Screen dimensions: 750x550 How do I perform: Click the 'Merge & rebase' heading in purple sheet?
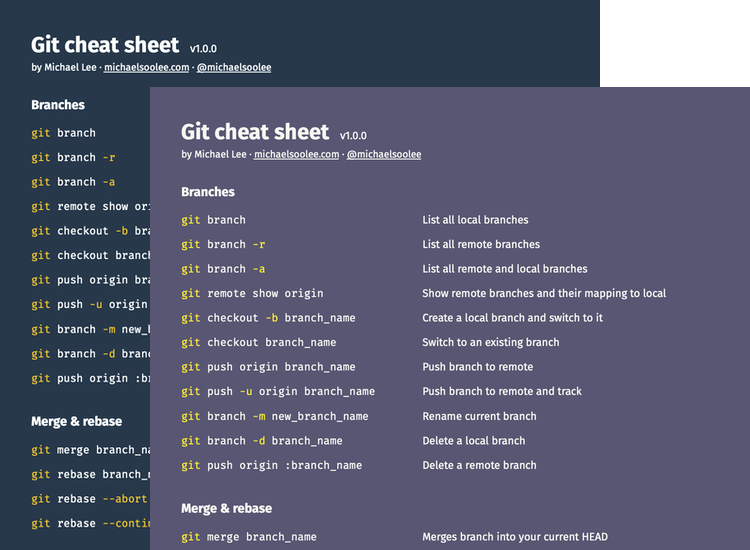pyautogui.click(x=226, y=508)
